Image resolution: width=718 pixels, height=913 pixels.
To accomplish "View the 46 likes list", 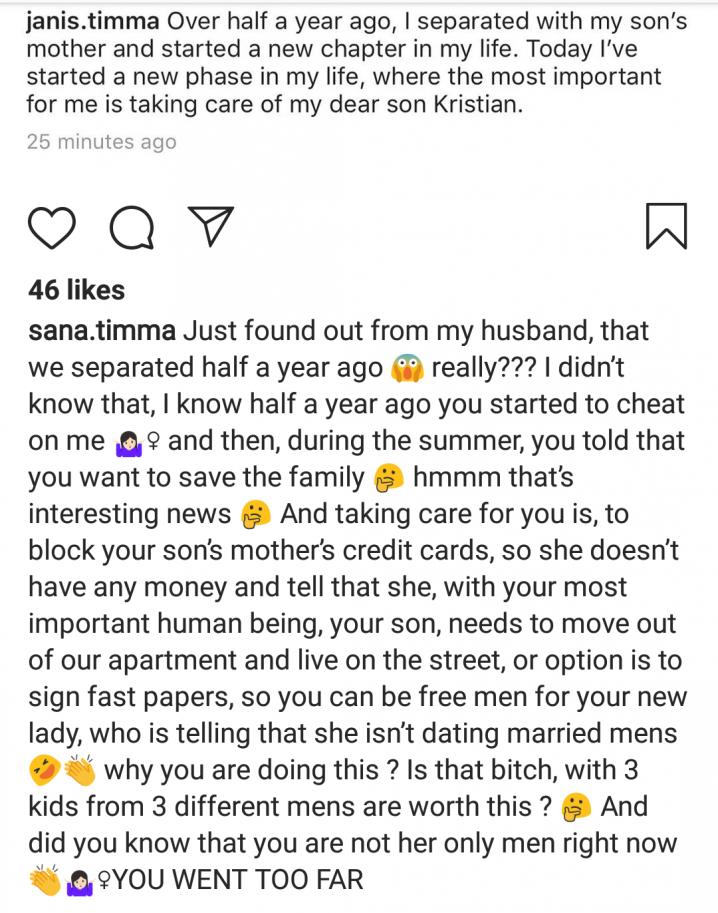I will [77, 290].
